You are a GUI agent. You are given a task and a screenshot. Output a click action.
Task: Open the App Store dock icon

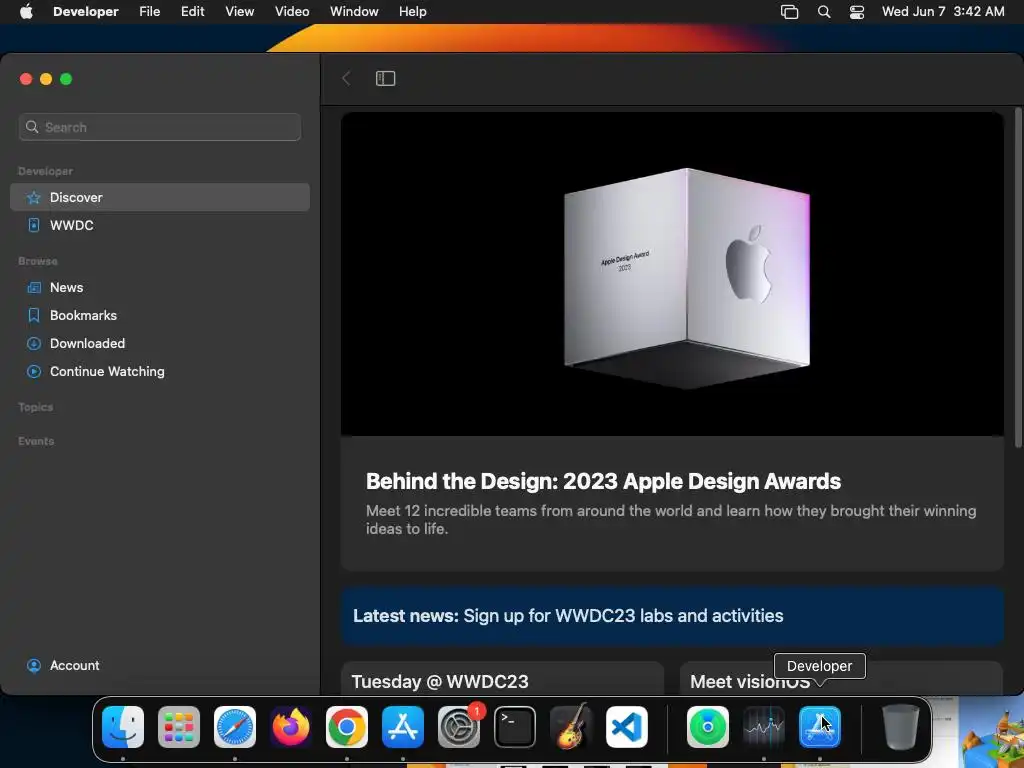tap(403, 727)
